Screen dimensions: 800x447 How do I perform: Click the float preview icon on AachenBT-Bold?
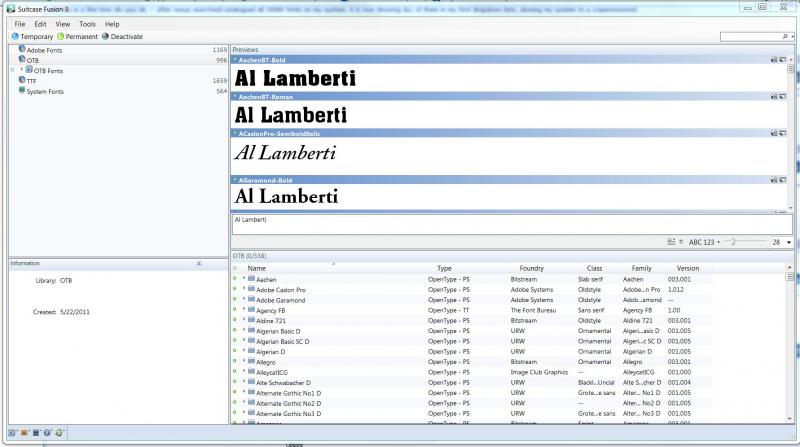(783, 60)
